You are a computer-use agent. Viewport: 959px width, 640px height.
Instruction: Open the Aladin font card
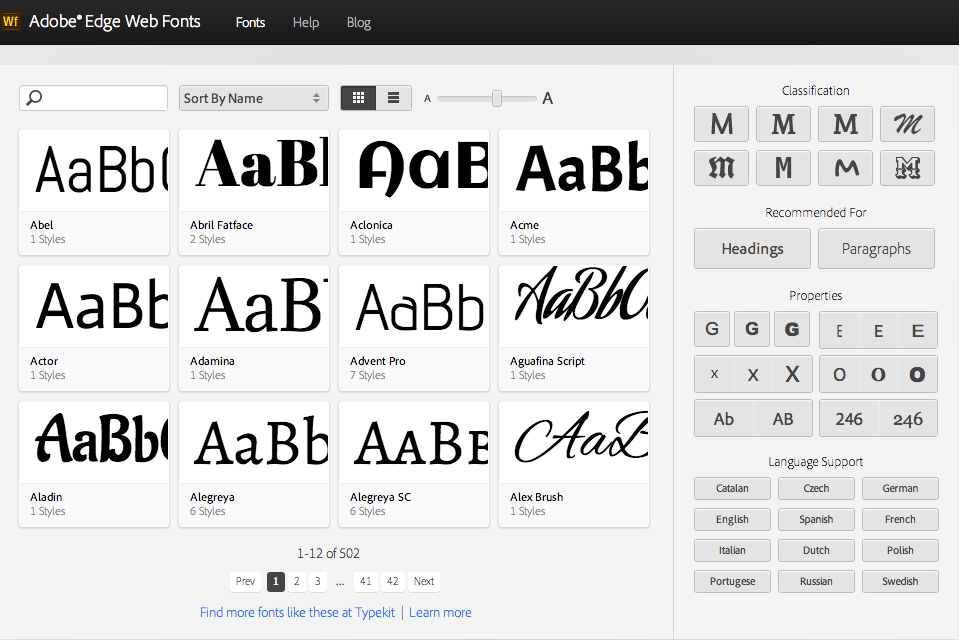(x=94, y=464)
